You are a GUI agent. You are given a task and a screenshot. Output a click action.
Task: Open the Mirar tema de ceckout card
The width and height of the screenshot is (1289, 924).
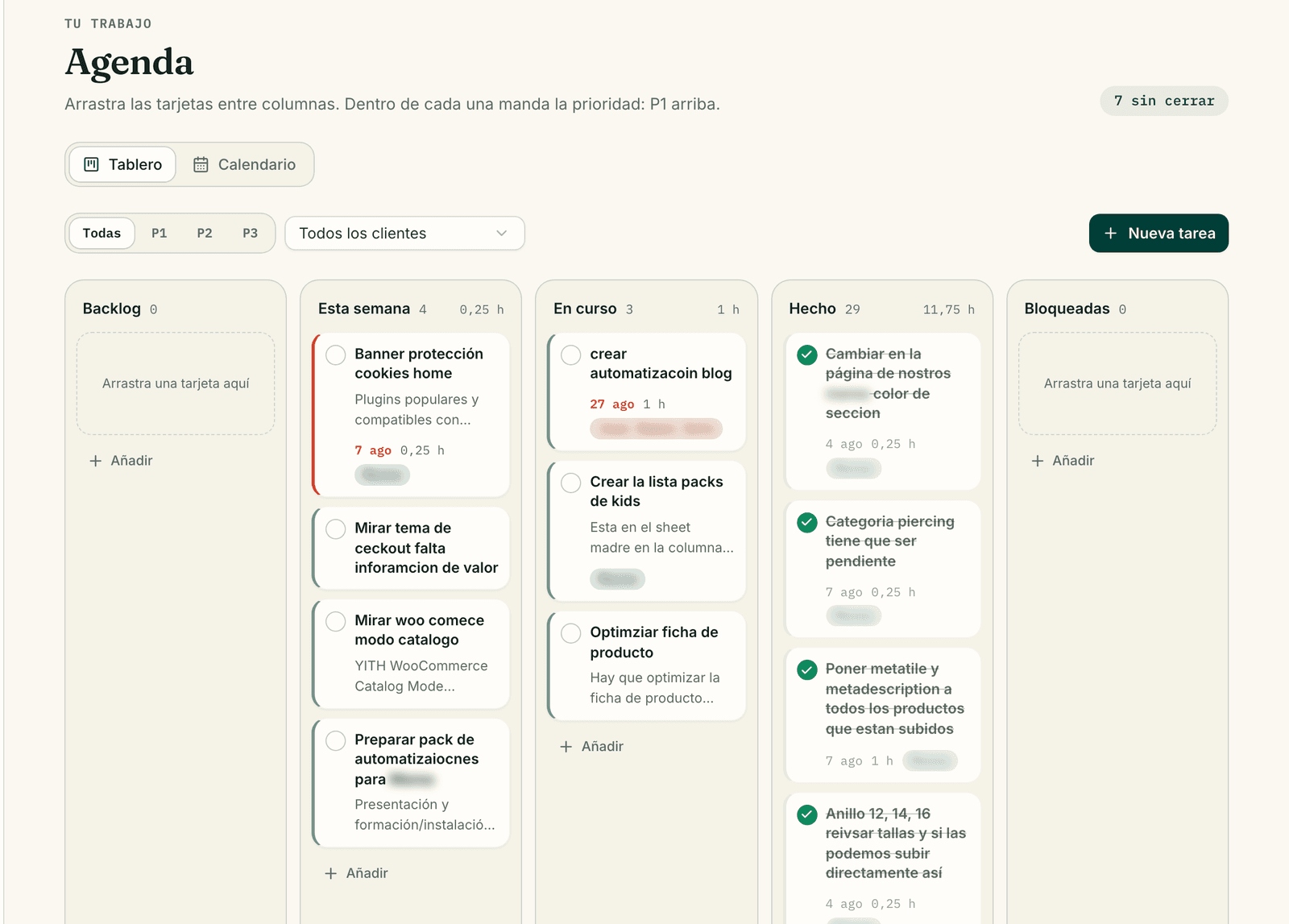point(411,548)
